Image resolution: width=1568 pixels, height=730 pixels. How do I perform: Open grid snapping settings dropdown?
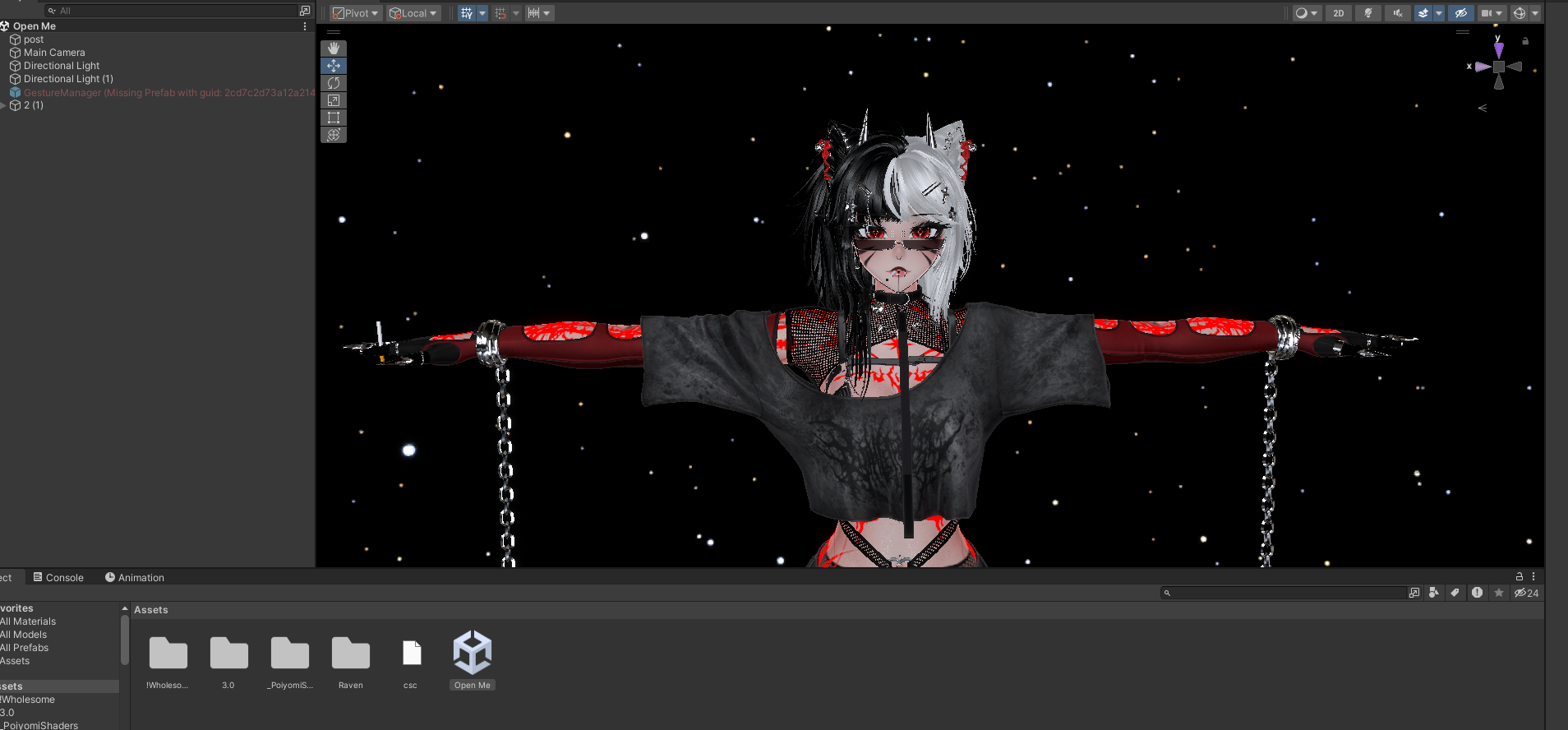pyautogui.click(x=516, y=13)
